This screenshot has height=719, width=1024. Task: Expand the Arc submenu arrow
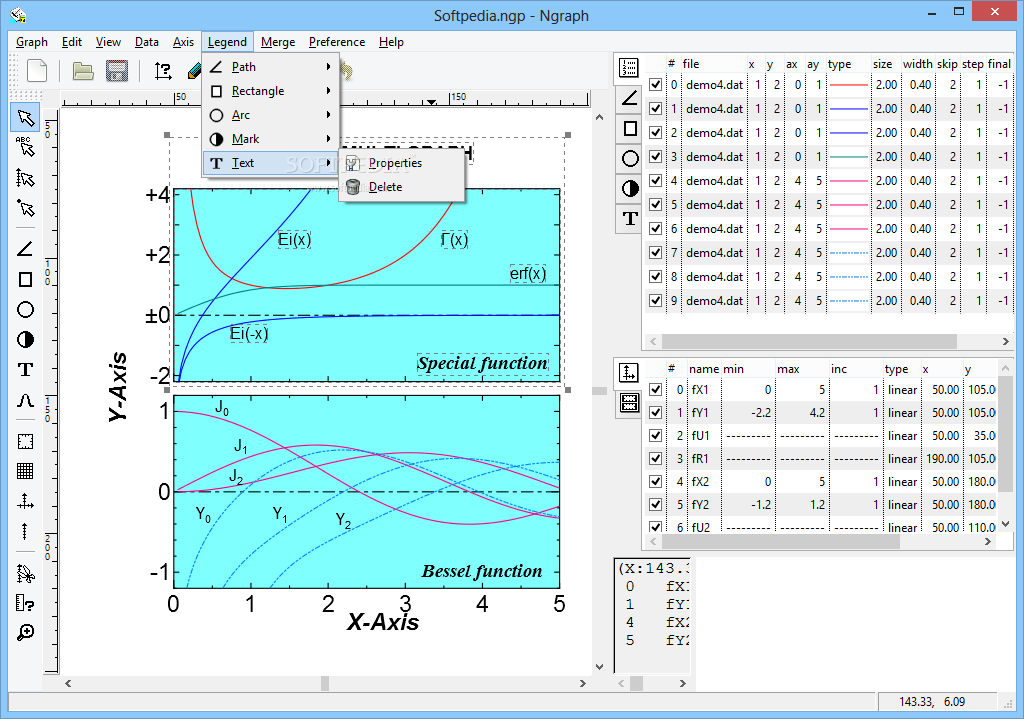point(328,115)
